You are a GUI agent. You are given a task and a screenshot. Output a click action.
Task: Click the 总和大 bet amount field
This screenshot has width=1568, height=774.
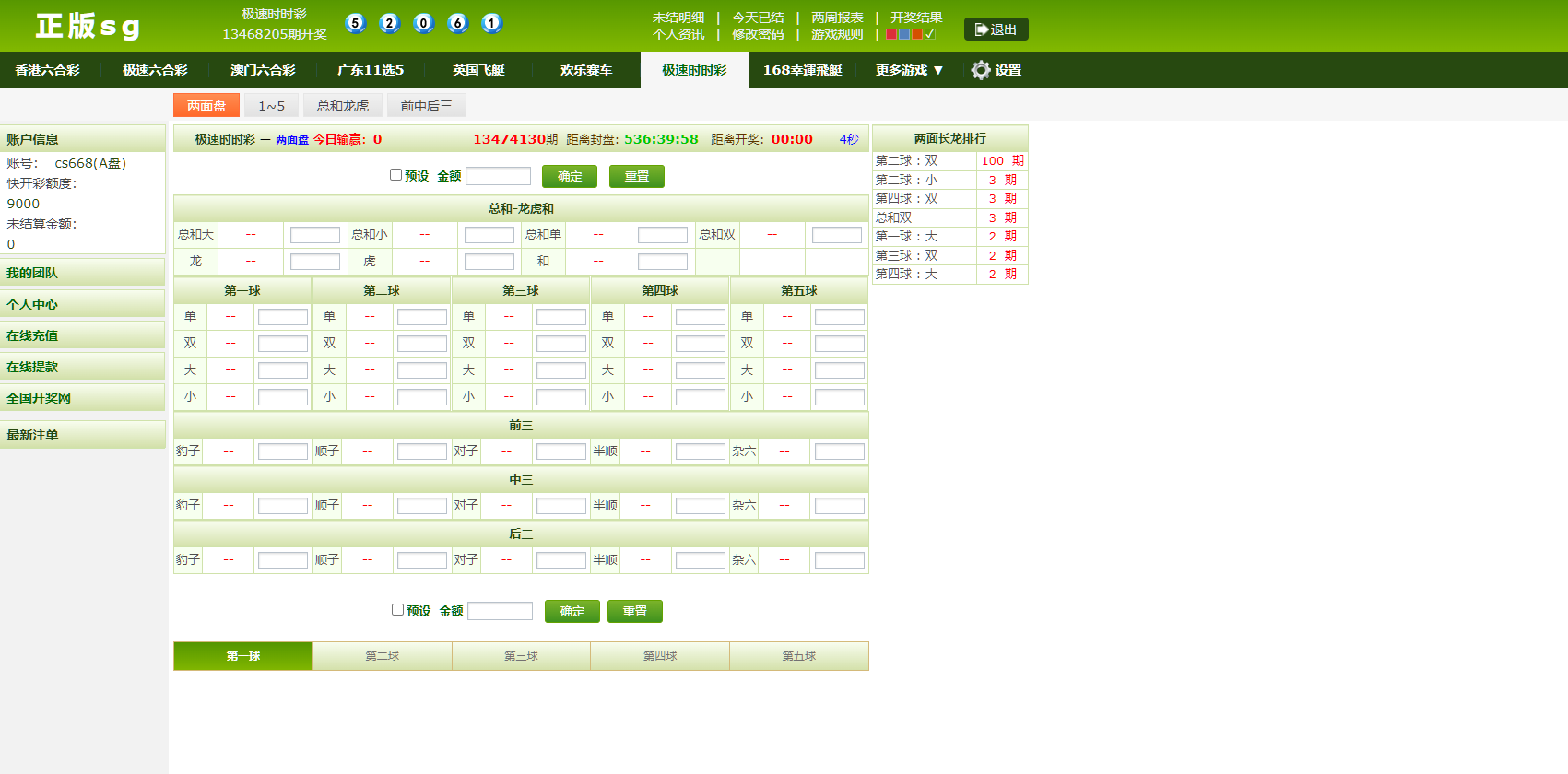314,235
